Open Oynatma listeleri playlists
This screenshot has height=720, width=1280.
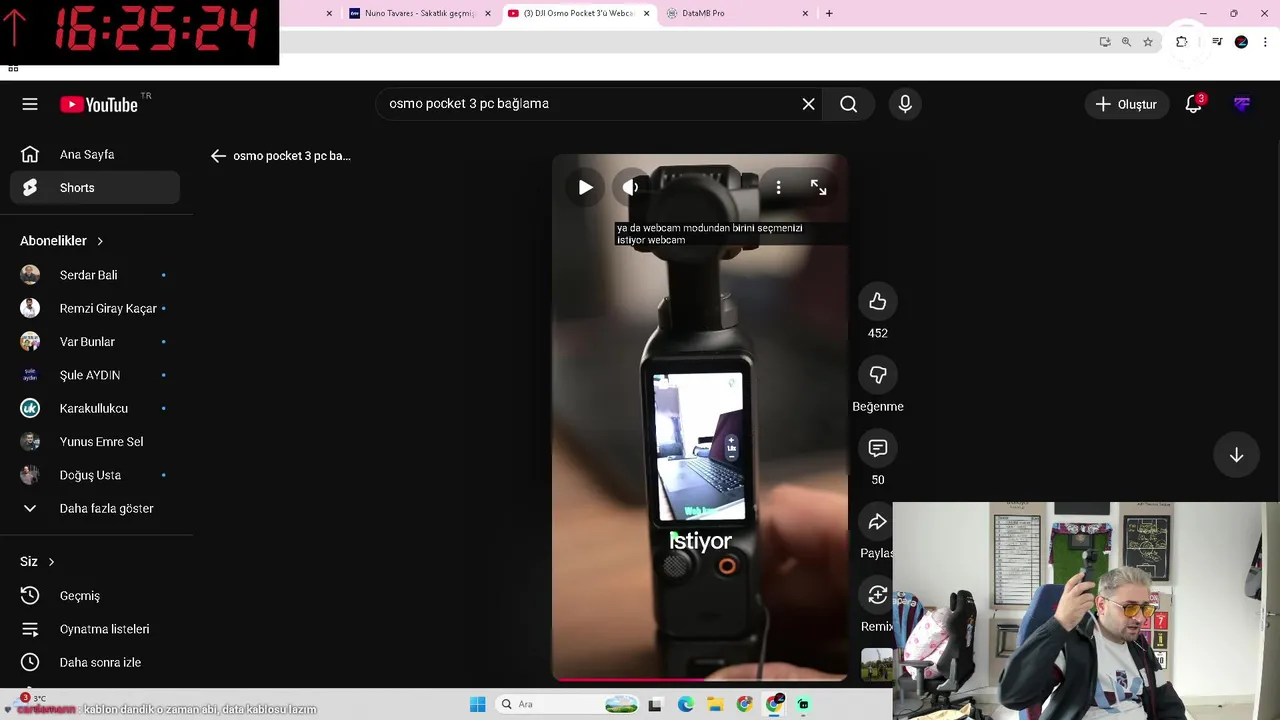(x=95, y=629)
